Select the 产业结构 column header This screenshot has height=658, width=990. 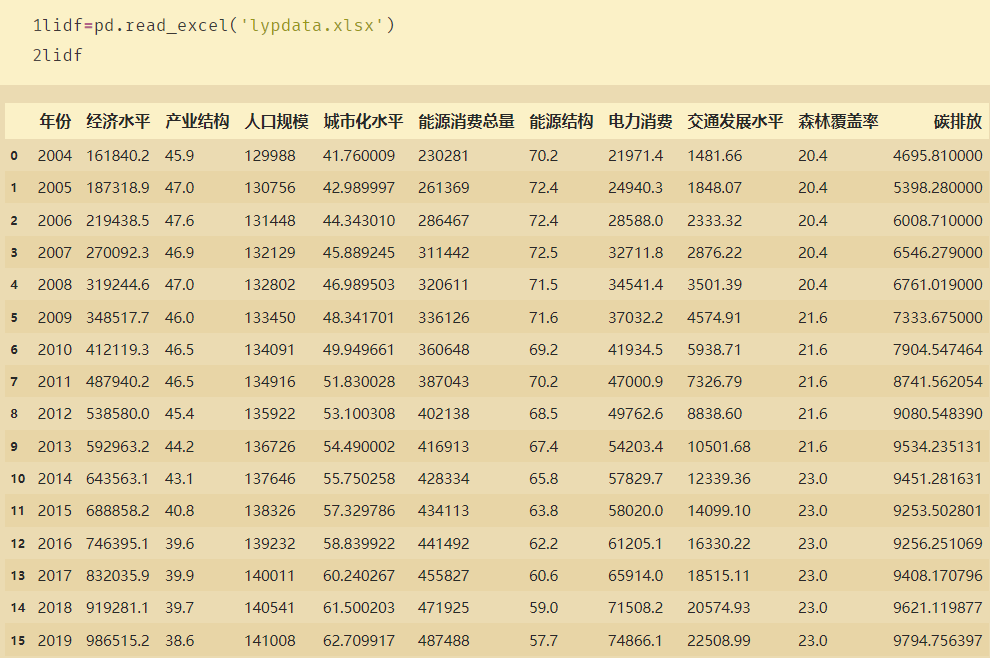[x=197, y=121]
